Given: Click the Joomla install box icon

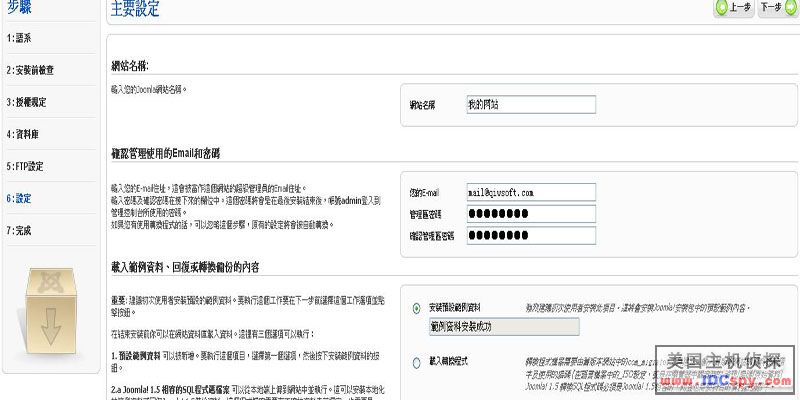Looking at the screenshot, I should 51,312.
